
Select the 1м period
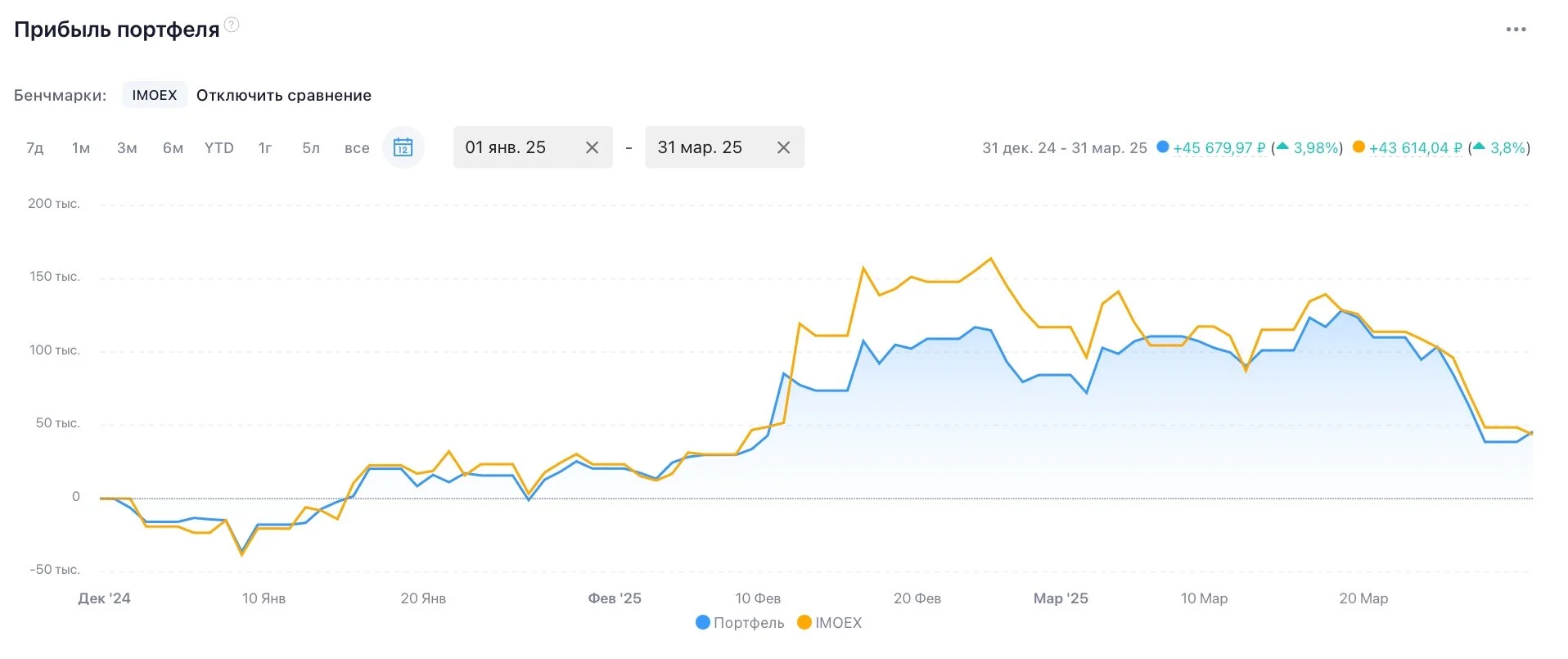[x=81, y=148]
